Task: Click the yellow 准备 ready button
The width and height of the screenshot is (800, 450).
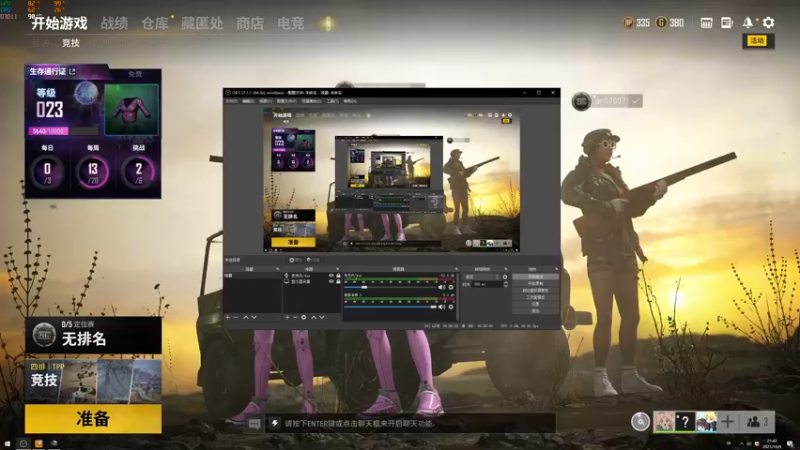Action: (93, 419)
